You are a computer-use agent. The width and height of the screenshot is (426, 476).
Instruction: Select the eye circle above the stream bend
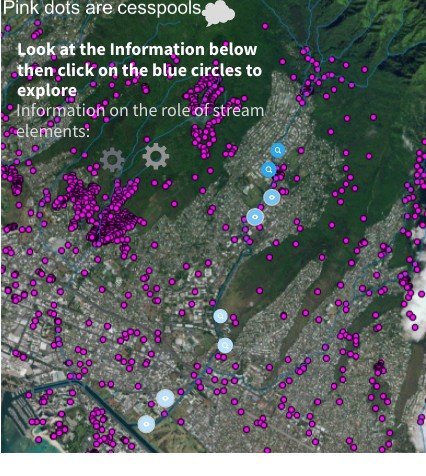(255, 217)
